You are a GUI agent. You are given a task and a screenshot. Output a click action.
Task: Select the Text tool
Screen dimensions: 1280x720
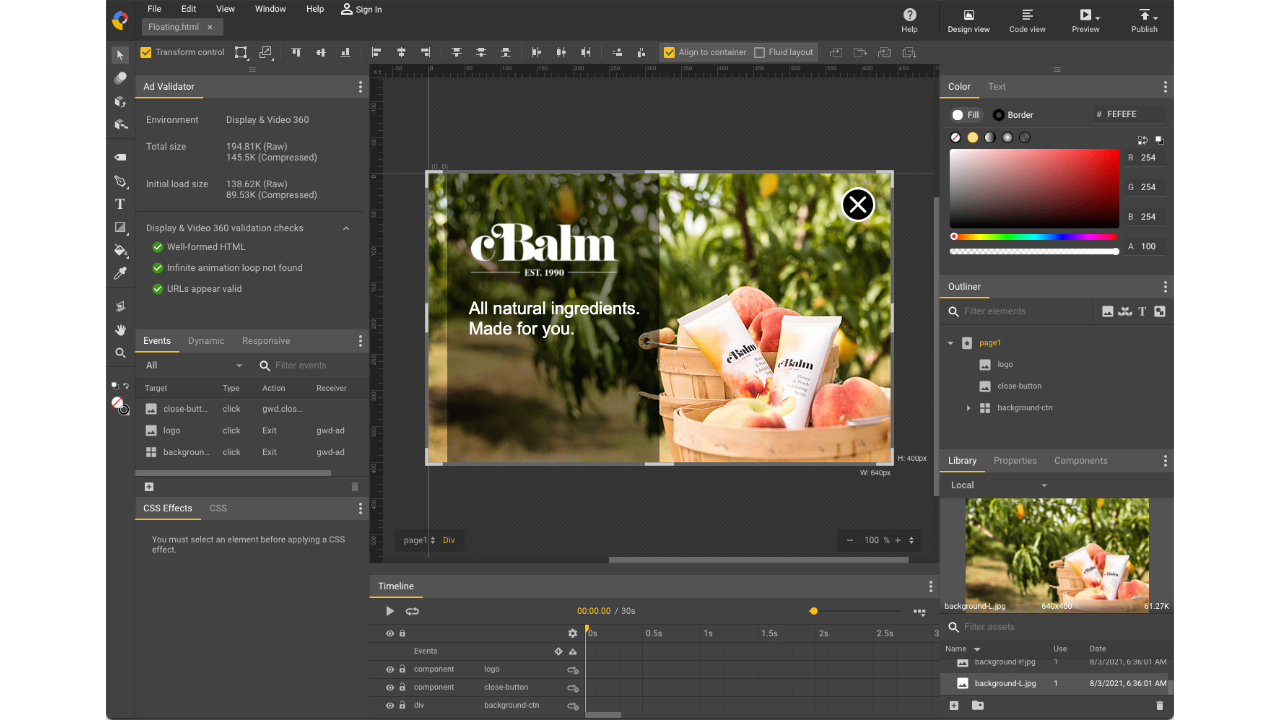click(120, 204)
